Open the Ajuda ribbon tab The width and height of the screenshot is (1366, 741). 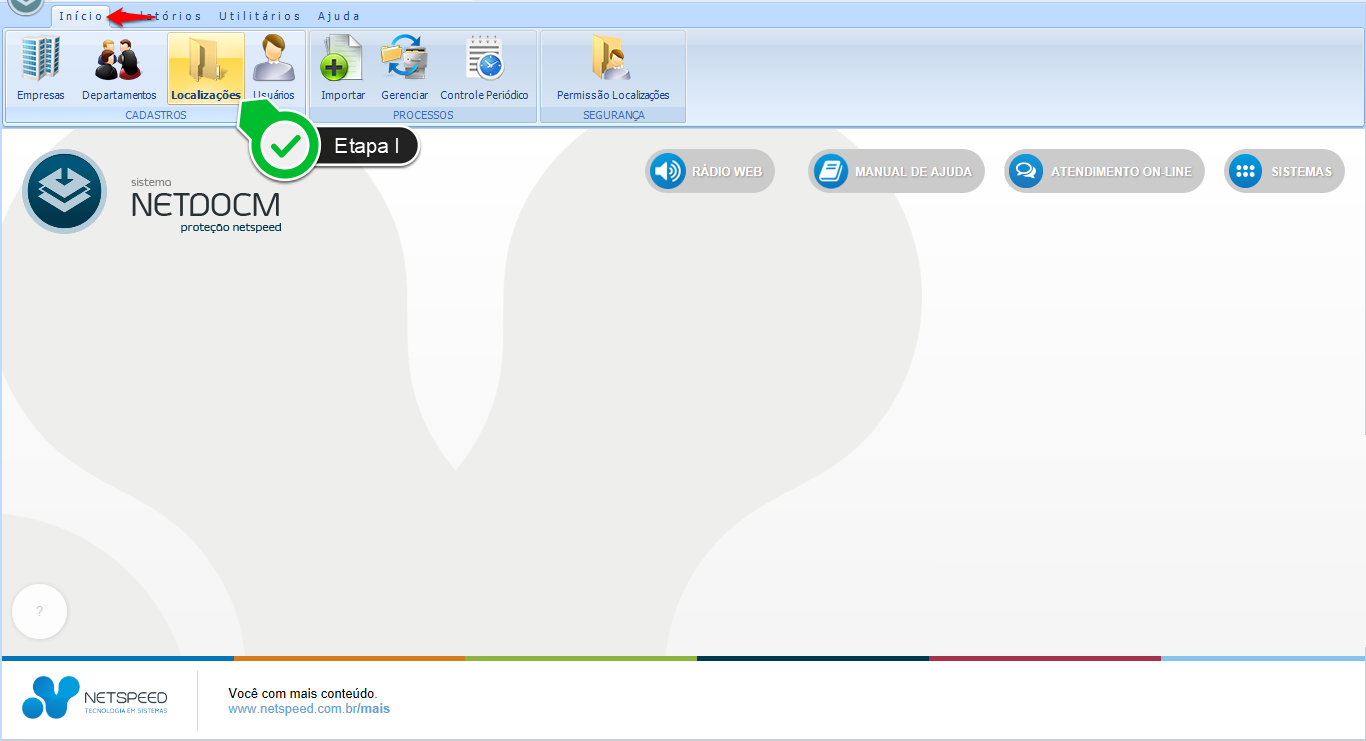[339, 16]
